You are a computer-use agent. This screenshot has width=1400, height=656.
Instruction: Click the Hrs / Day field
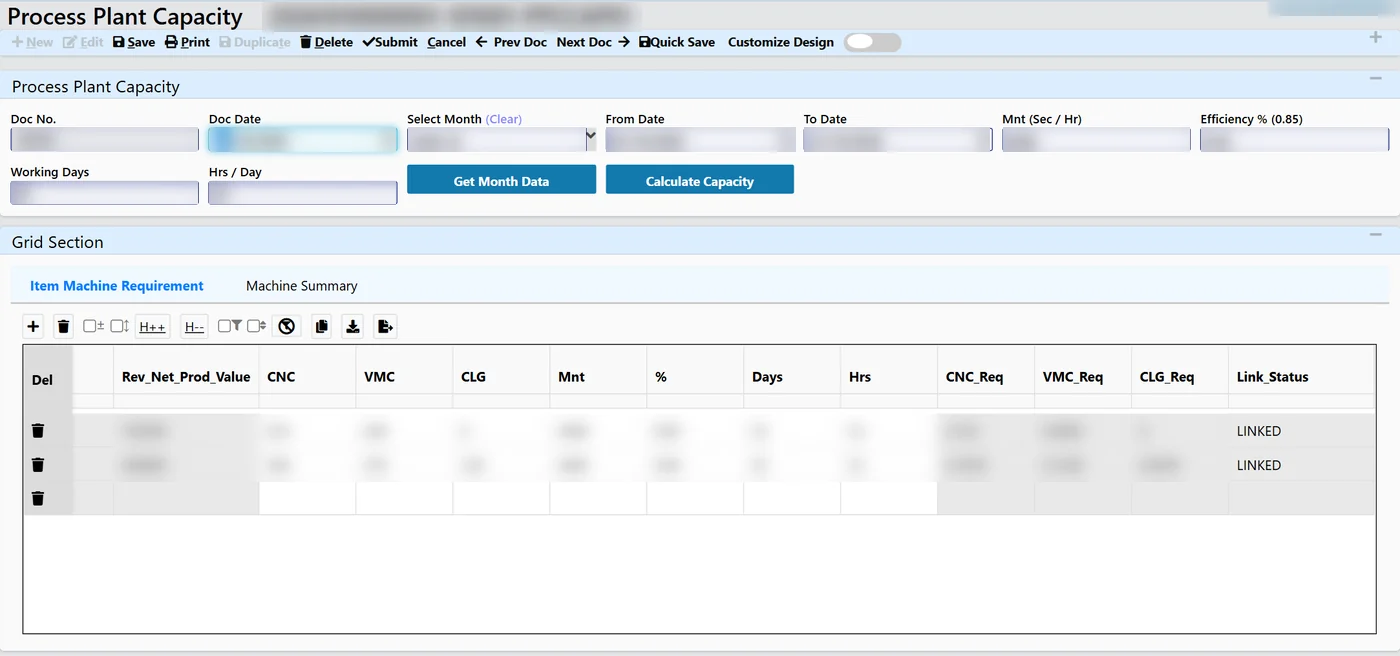(x=302, y=193)
